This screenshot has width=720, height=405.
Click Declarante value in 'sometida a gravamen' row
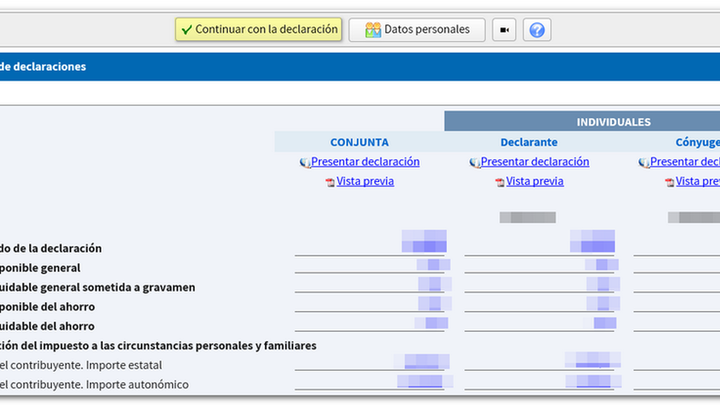coord(603,284)
